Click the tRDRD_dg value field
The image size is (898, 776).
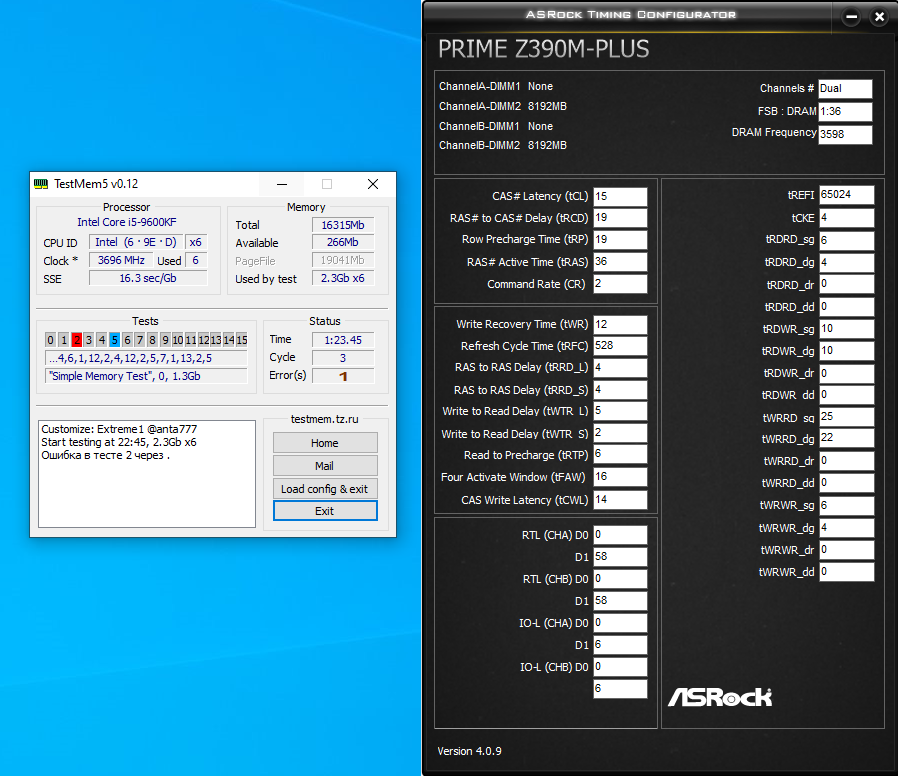(x=846, y=262)
